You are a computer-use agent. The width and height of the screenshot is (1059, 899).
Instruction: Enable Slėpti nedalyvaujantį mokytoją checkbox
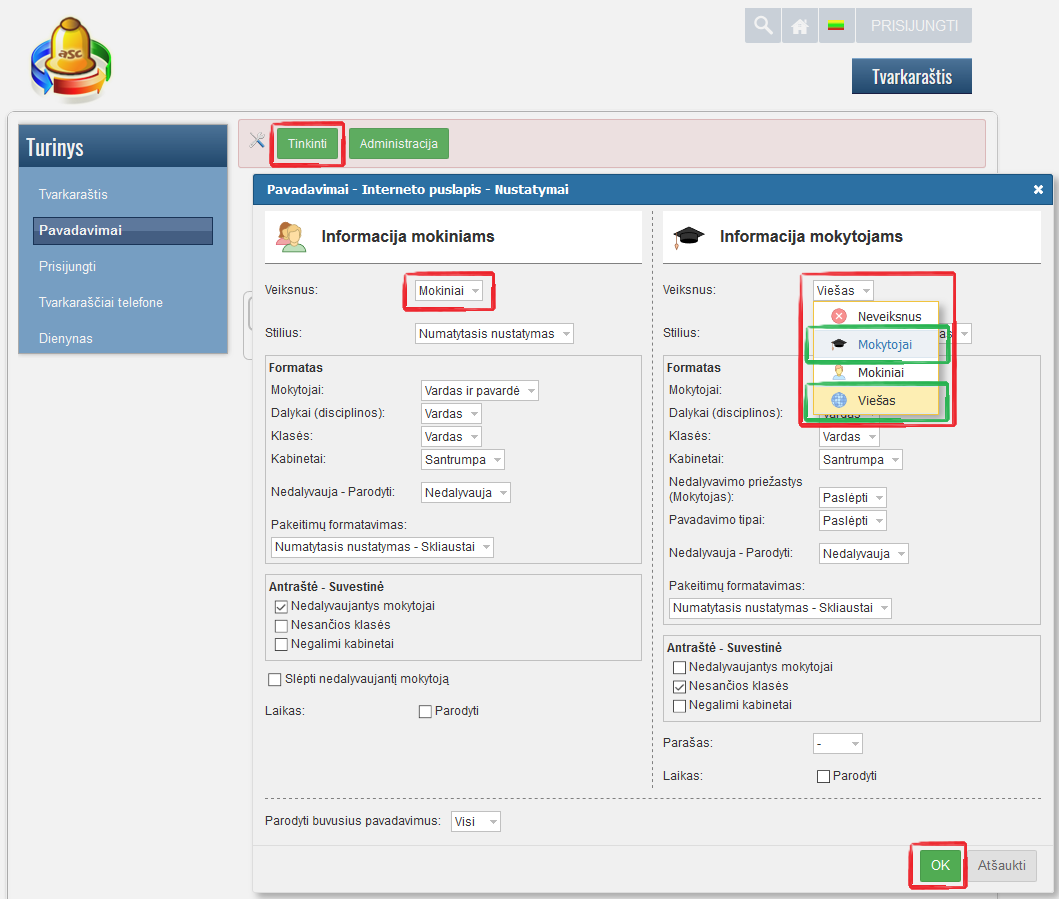coord(275,680)
